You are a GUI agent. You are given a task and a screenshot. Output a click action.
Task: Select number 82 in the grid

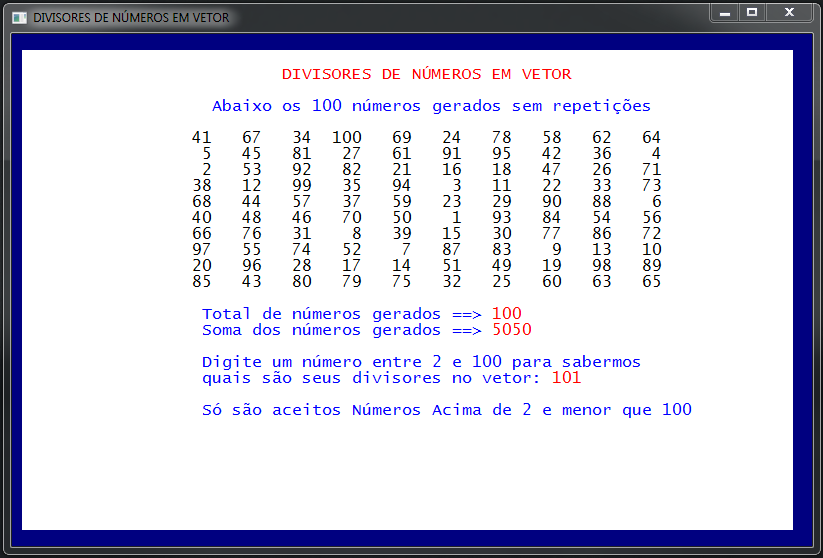click(x=352, y=170)
